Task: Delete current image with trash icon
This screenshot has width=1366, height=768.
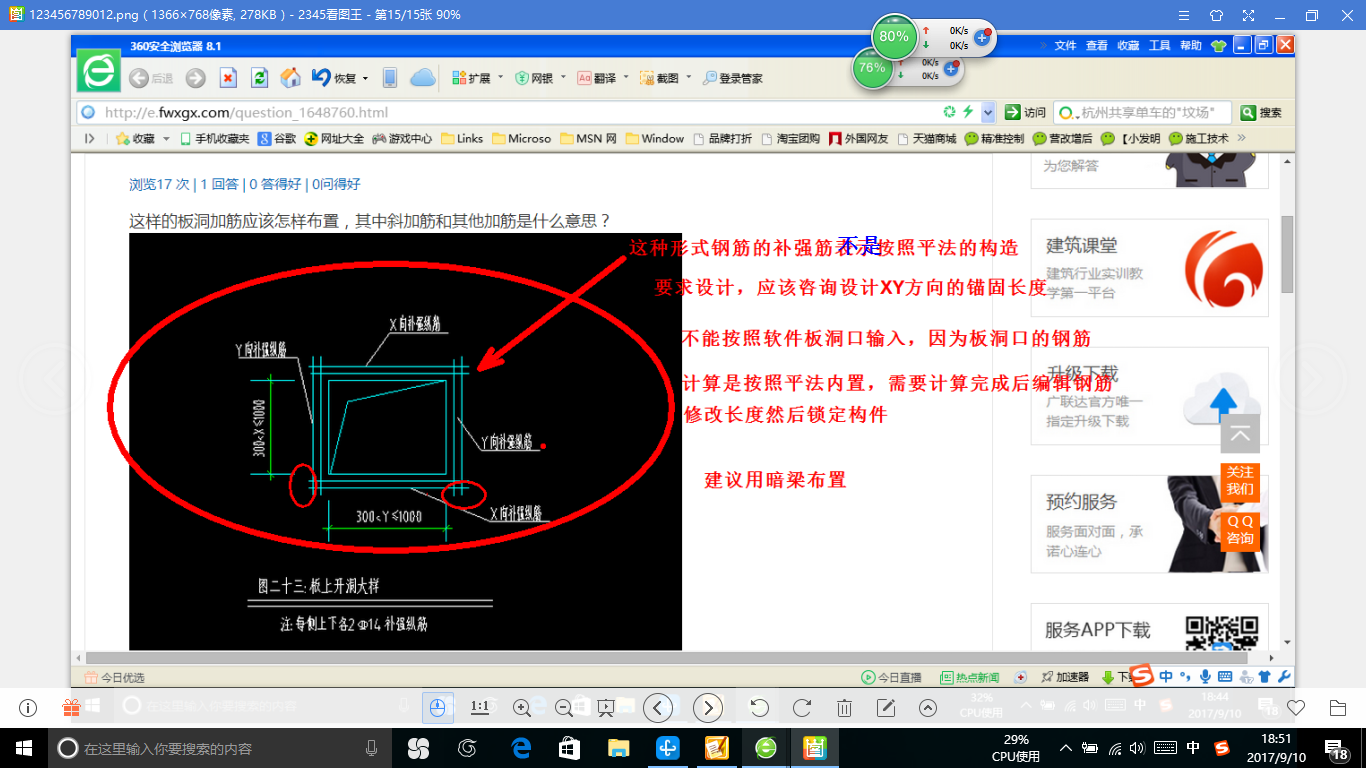Action: click(843, 708)
